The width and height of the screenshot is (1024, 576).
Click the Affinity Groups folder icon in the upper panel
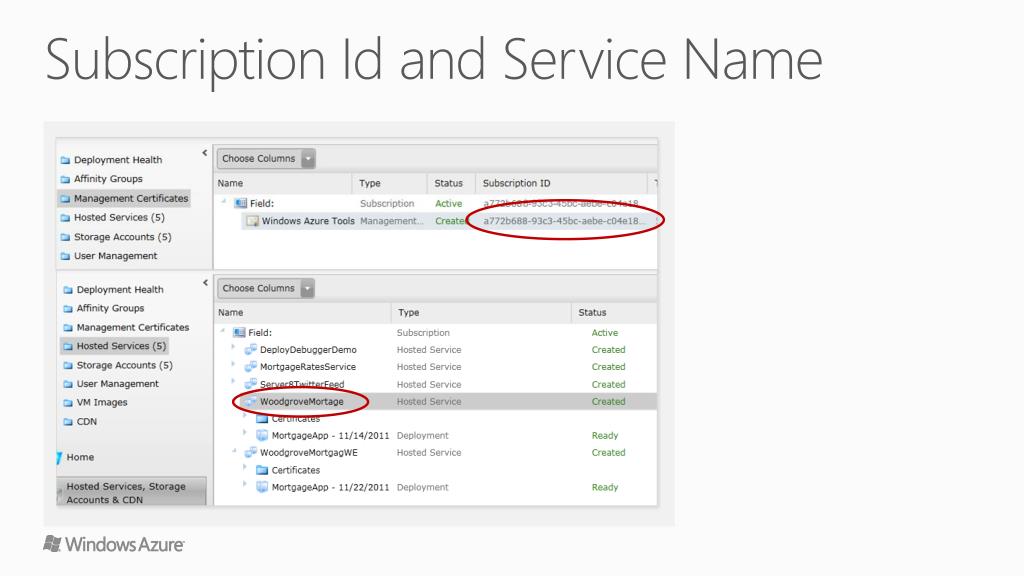[65, 179]
